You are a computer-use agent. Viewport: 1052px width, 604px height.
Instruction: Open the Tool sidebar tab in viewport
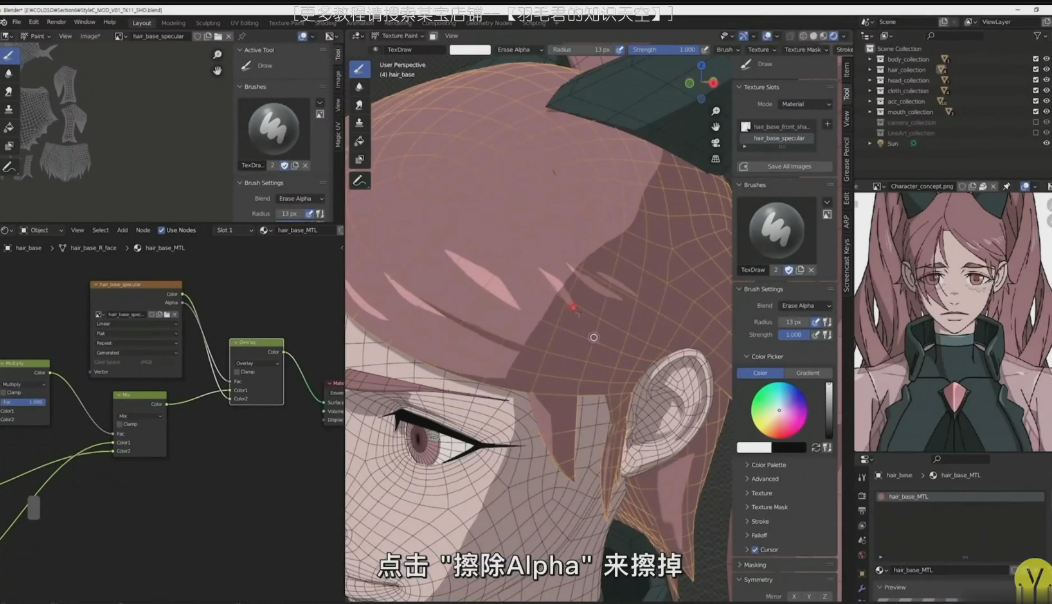[x=846, y=94]
